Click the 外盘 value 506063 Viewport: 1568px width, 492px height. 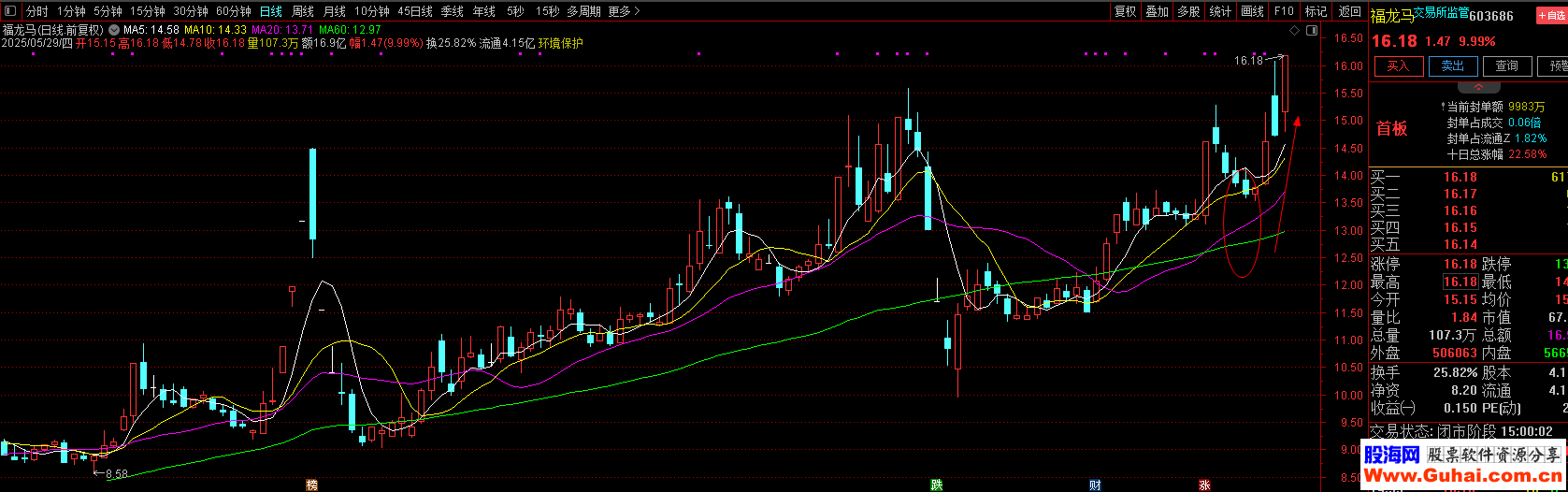(1455, 353)
